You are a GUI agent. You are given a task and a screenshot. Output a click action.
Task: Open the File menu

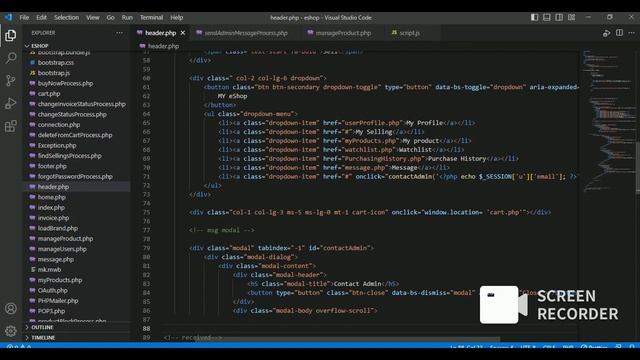[24, 18]
